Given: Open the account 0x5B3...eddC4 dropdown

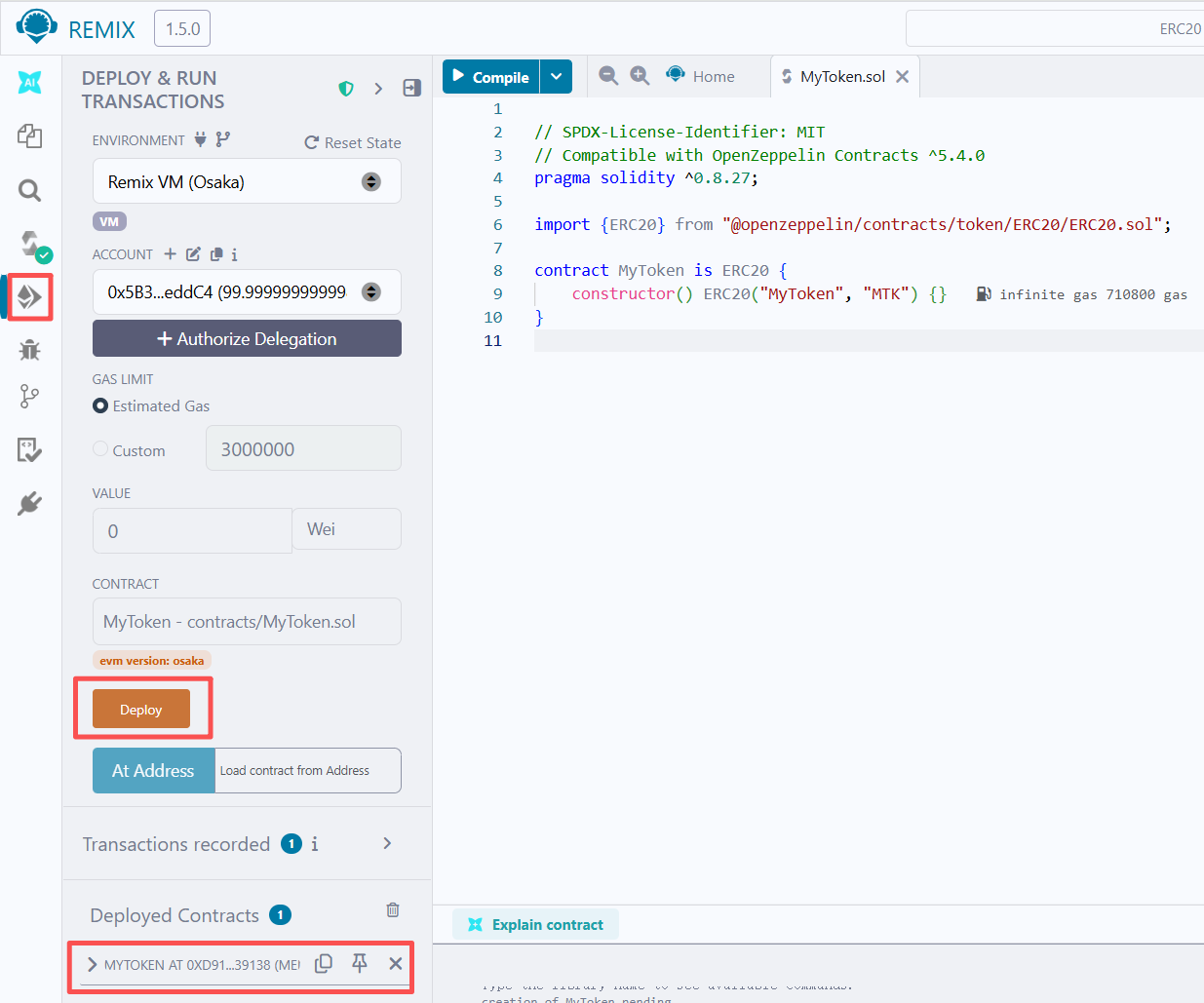Looking at the screenshot, I should click(x=247, y=291).
